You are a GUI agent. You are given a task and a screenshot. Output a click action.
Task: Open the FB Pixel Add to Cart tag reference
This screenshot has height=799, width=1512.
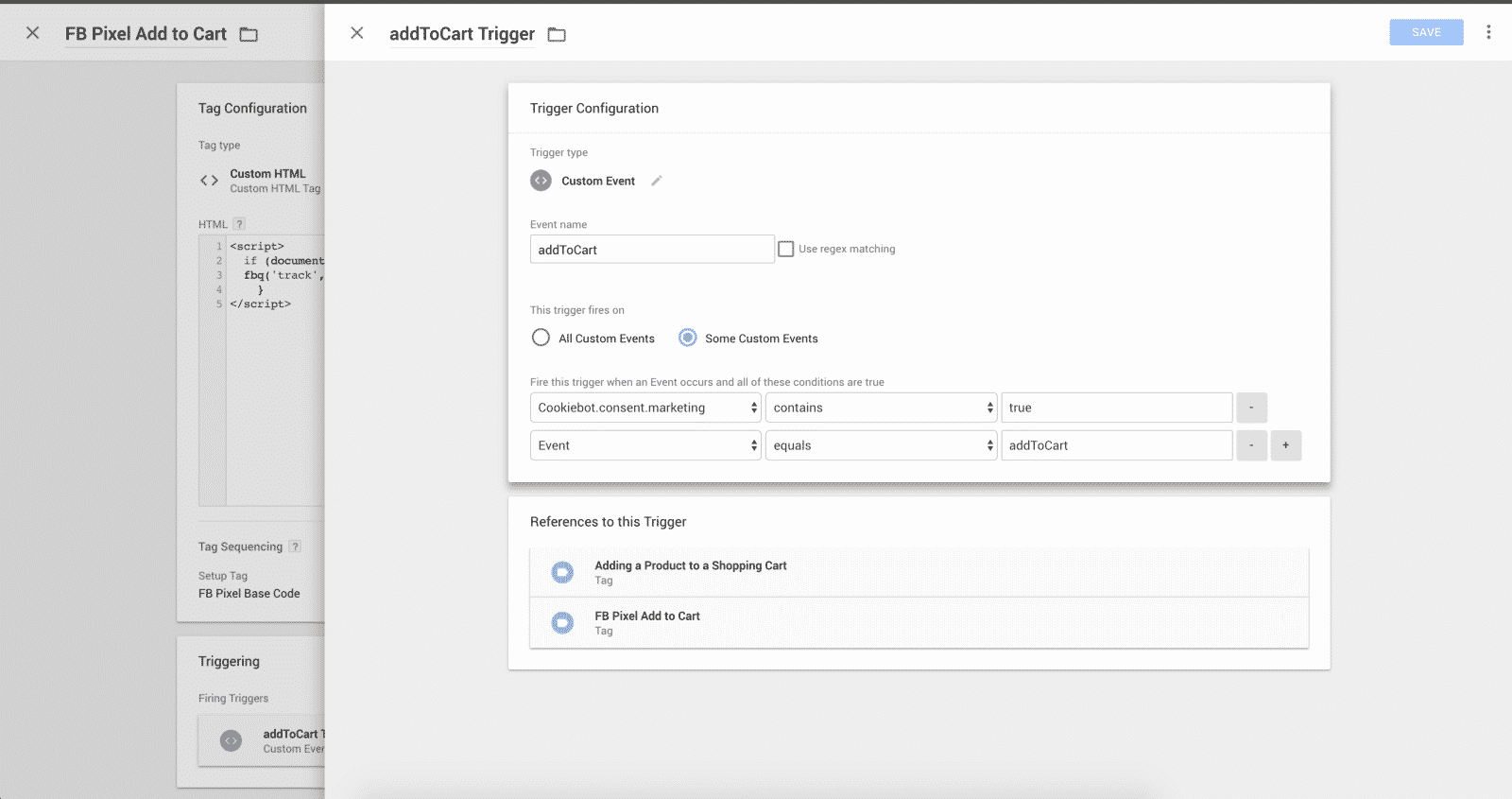(x=919, y=622)
